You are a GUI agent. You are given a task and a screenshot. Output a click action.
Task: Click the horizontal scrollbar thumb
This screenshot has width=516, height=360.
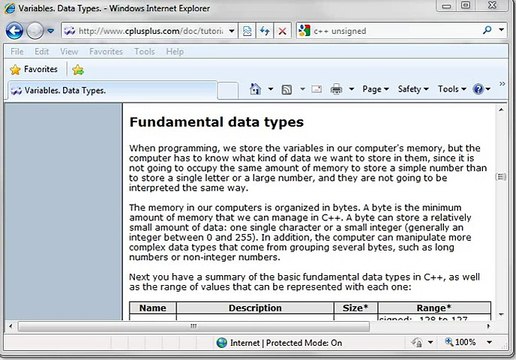coord(194,326)
